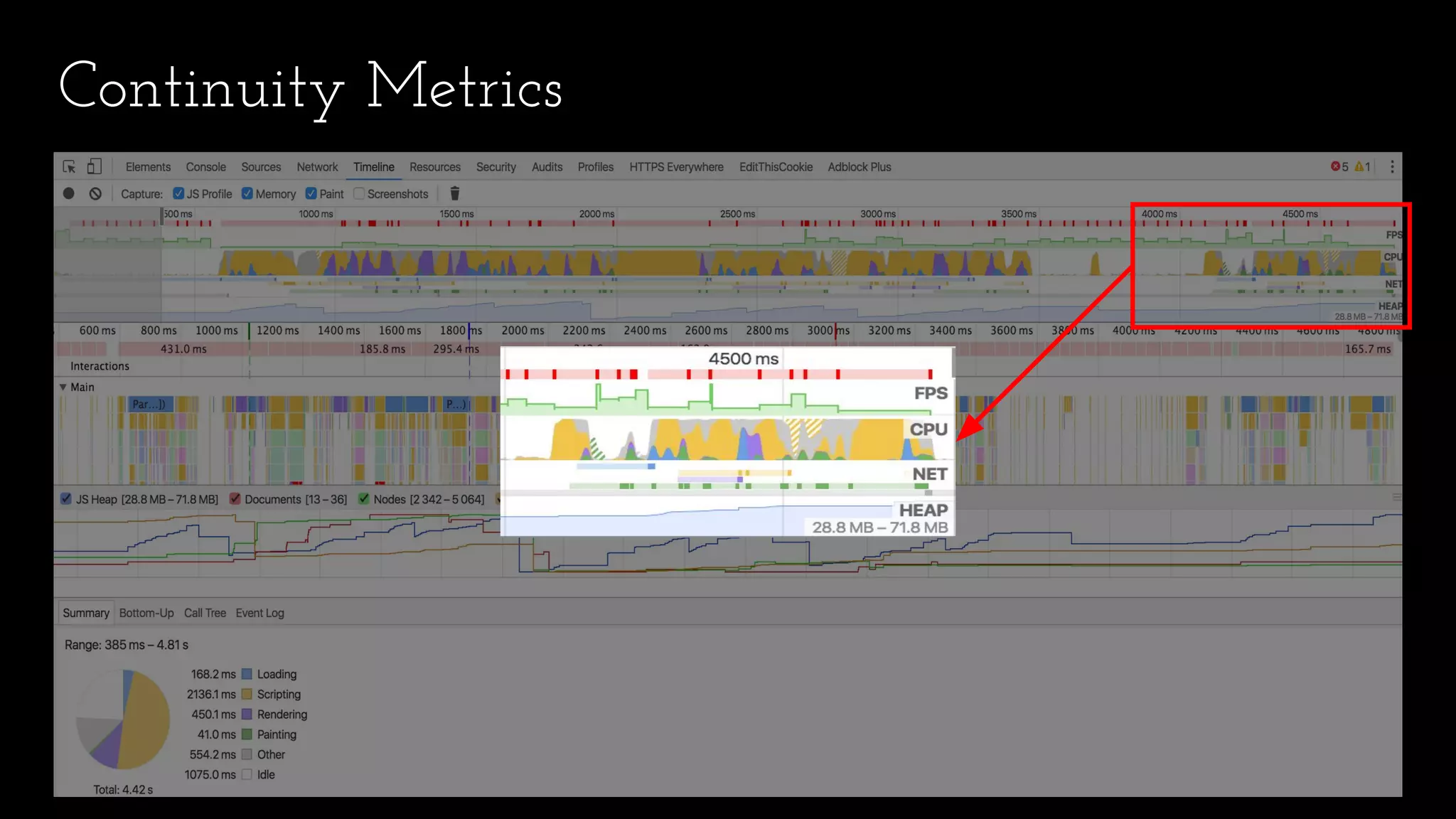Open the Audits tab
This screenshot has width=1456, height=819.
point(547,167)
